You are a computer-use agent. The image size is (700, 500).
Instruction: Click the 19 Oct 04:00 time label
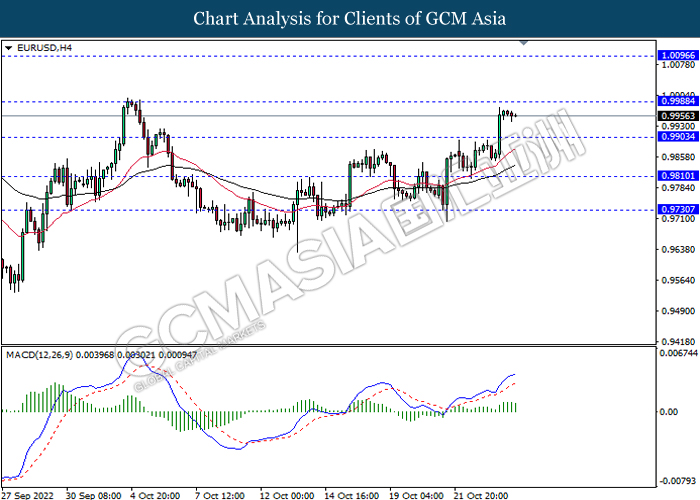(x=417, y=495)
